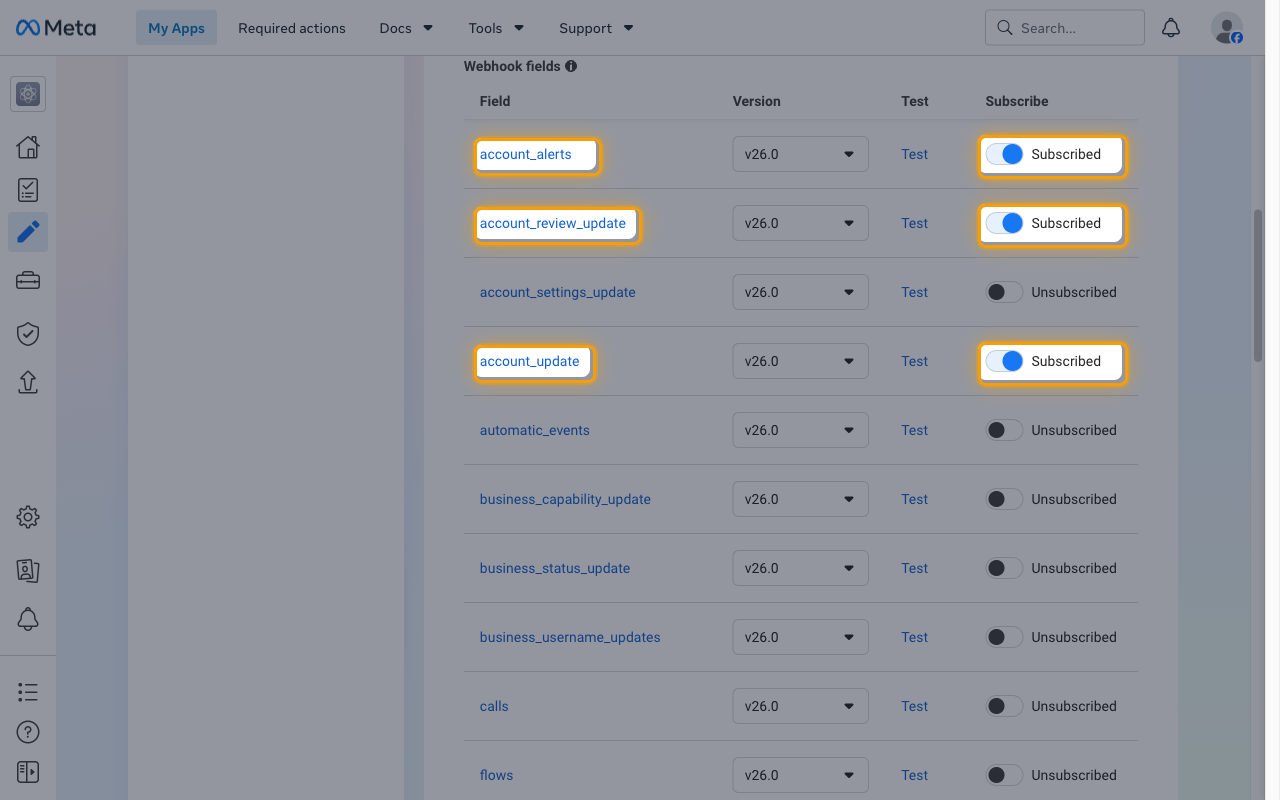Open the user profile avatar
The height and width of the screenshot is (800, 1280).
(1227, 28)
